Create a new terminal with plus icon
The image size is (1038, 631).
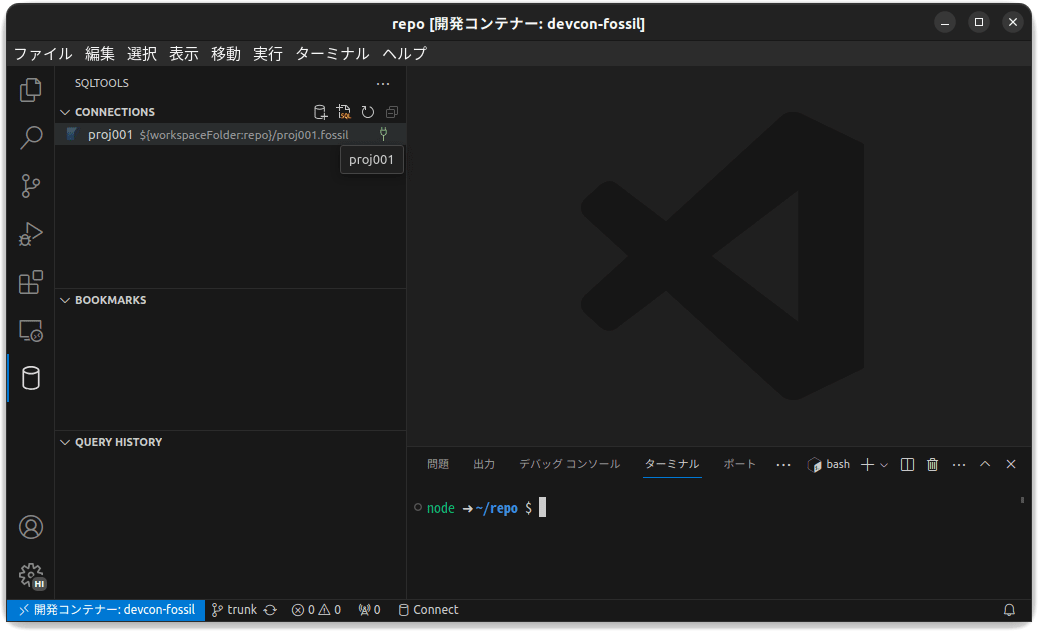[x=867, y=465]
